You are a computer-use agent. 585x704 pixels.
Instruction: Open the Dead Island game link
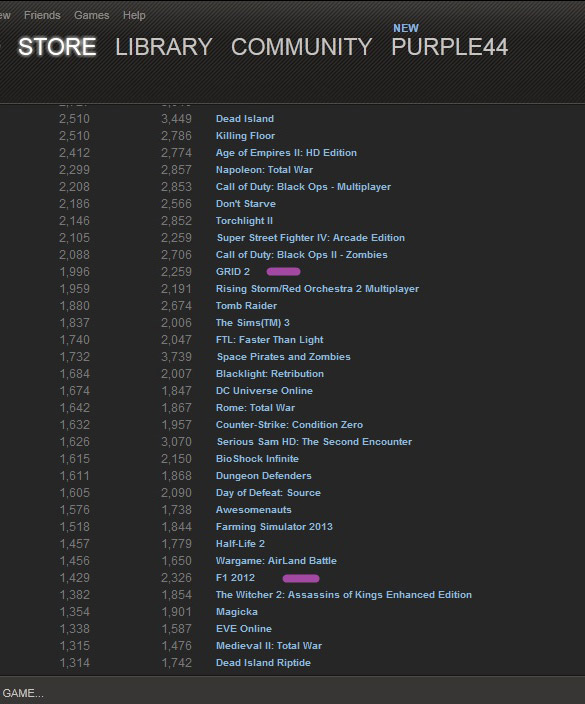[245, 119]
